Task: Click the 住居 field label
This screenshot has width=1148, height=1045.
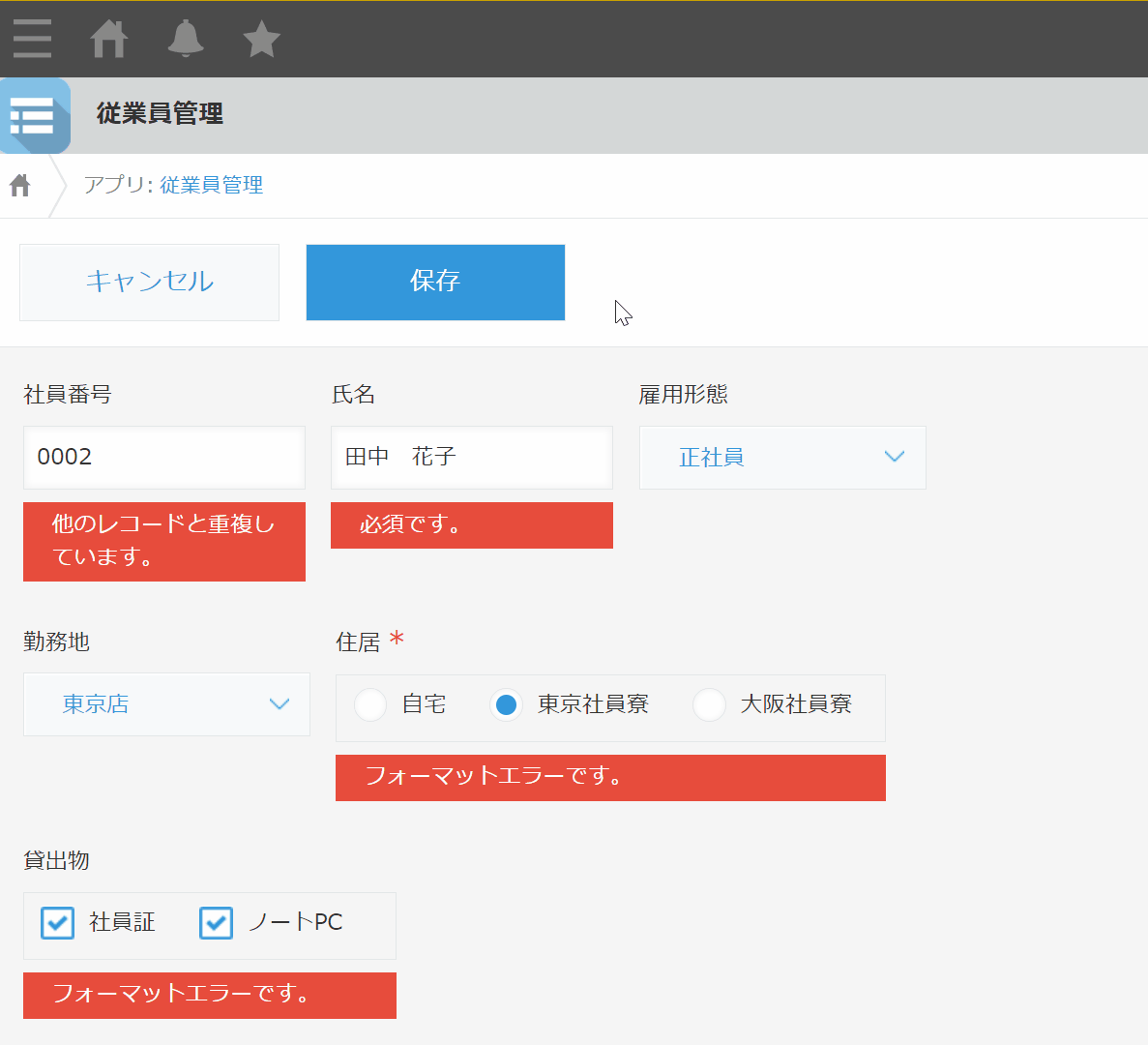Action: coord(358,642)
